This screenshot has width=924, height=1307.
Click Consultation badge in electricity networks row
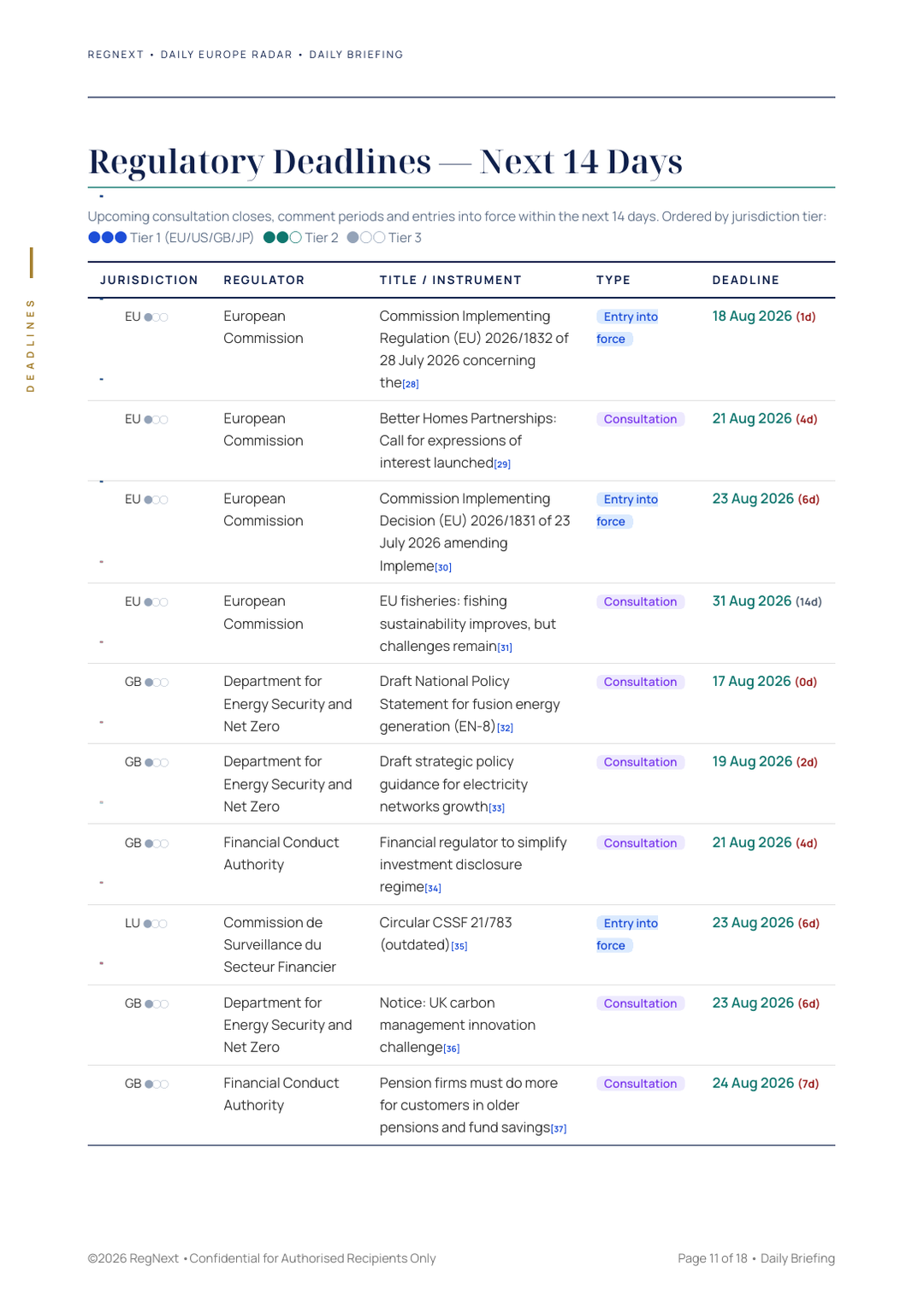[x=641, y=762]
